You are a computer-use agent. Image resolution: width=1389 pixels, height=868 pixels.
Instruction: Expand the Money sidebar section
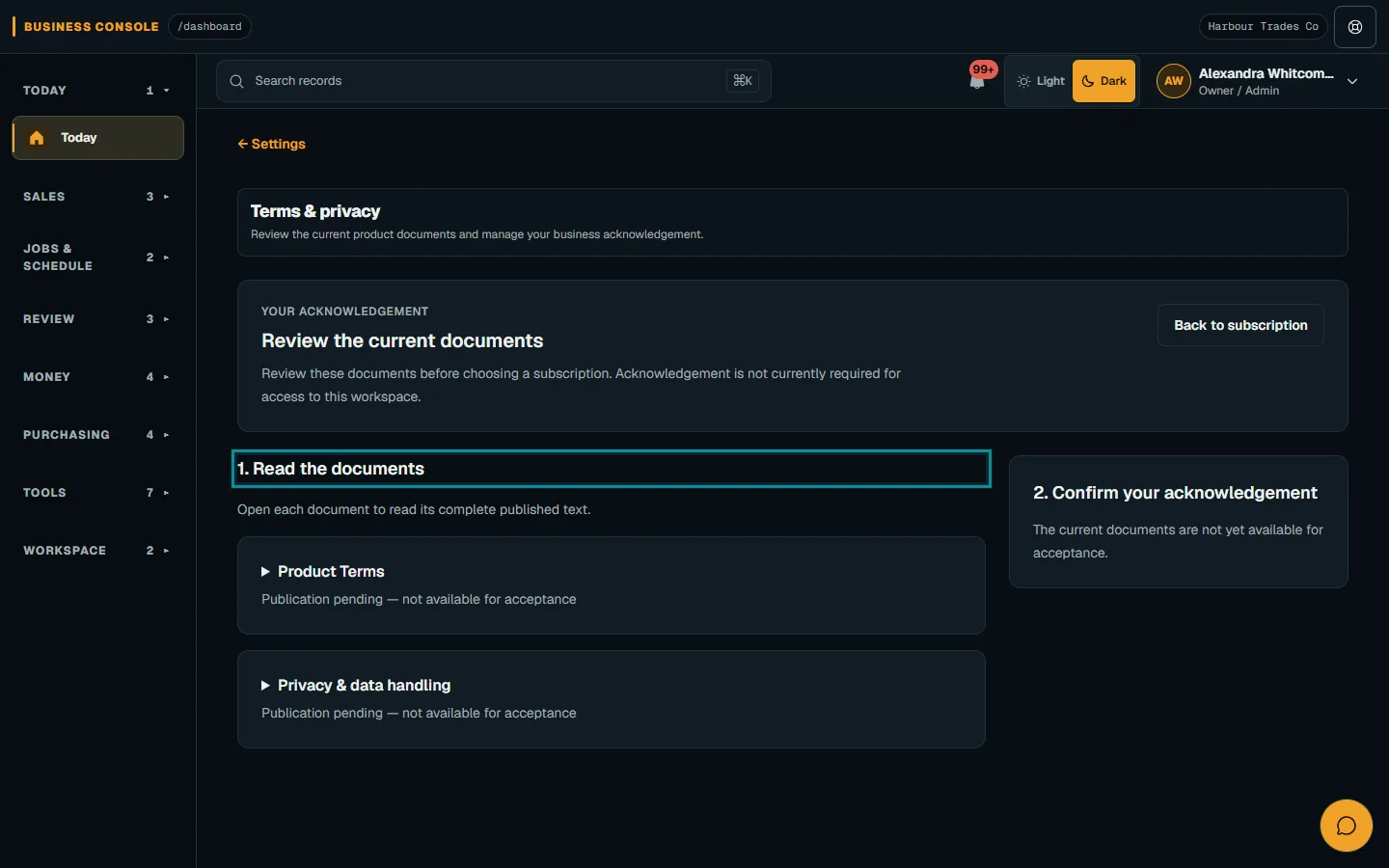coord(96,377)
